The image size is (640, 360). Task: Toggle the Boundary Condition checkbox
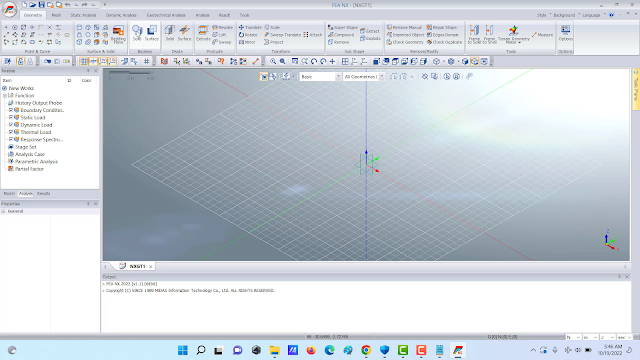point(11,110)
